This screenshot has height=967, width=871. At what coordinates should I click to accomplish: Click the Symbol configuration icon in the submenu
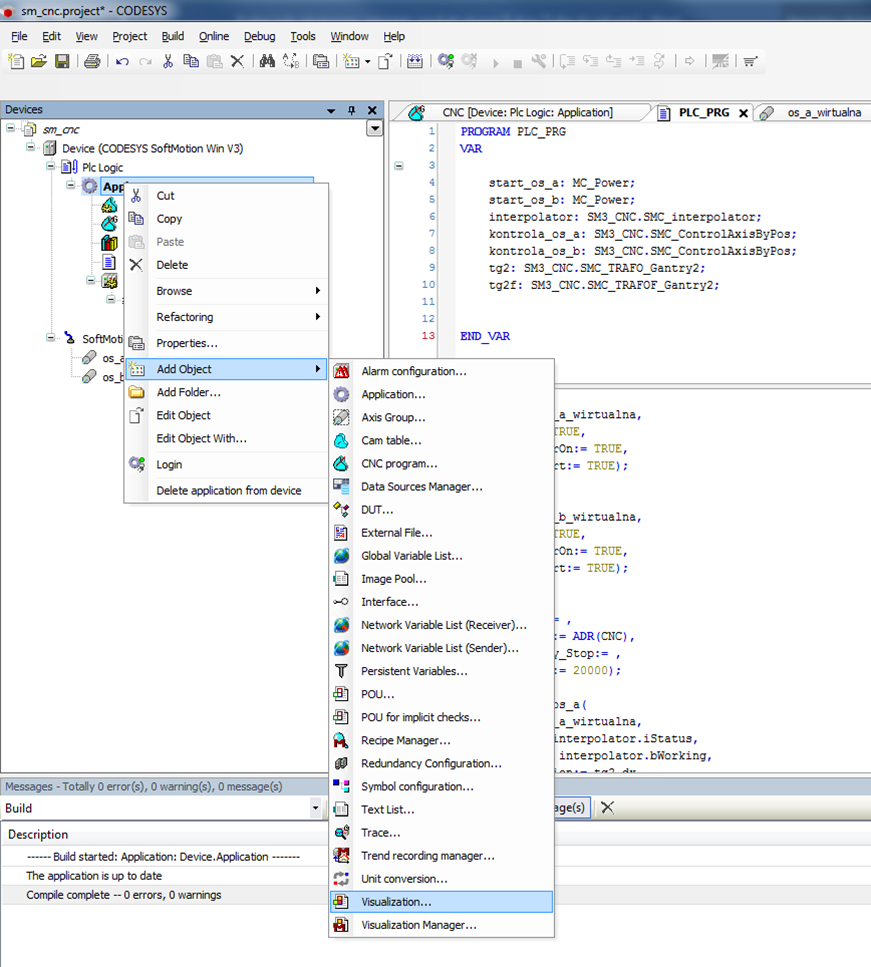coord(341,786)
